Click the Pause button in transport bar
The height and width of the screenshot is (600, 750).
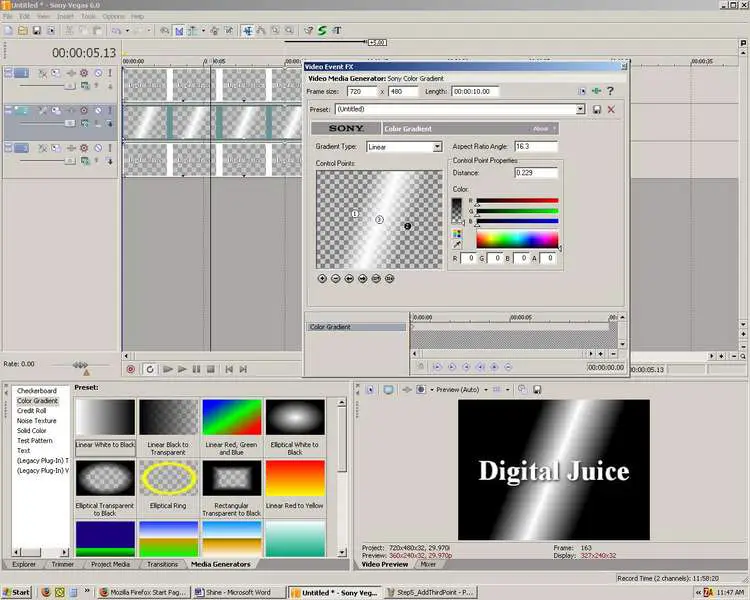click(196, 369)
